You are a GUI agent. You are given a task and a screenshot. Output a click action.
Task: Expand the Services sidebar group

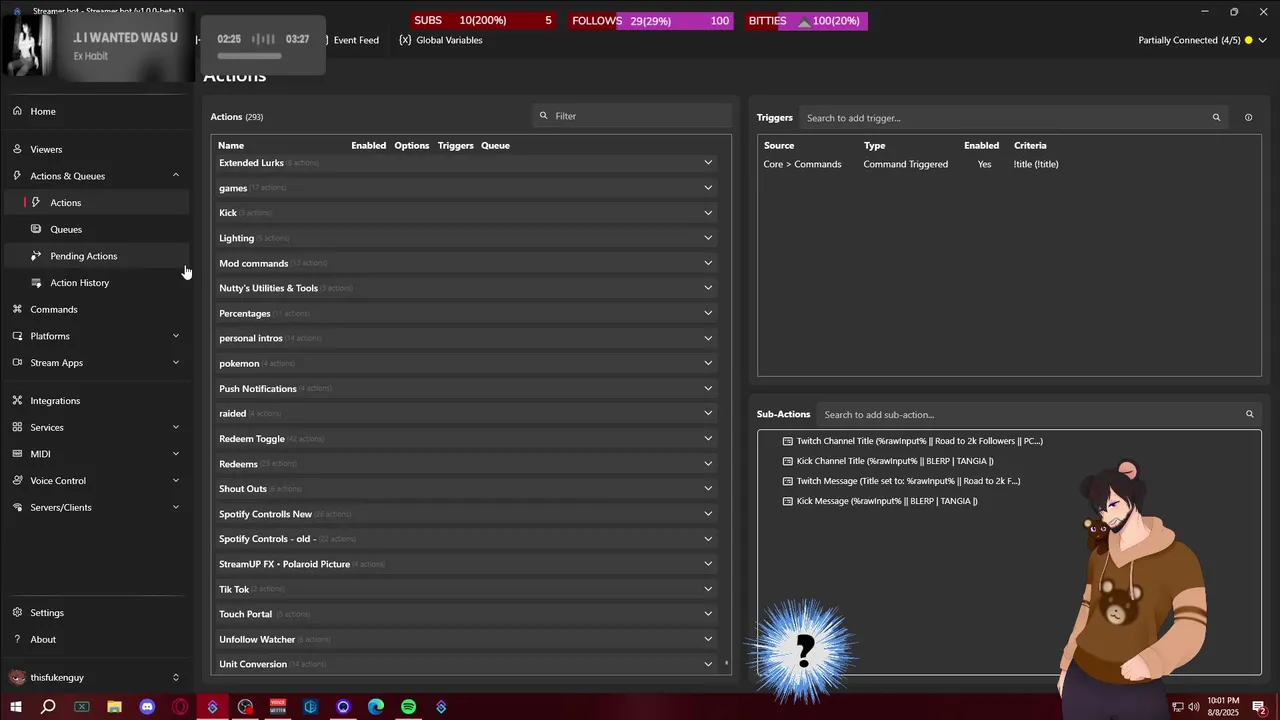176,427
